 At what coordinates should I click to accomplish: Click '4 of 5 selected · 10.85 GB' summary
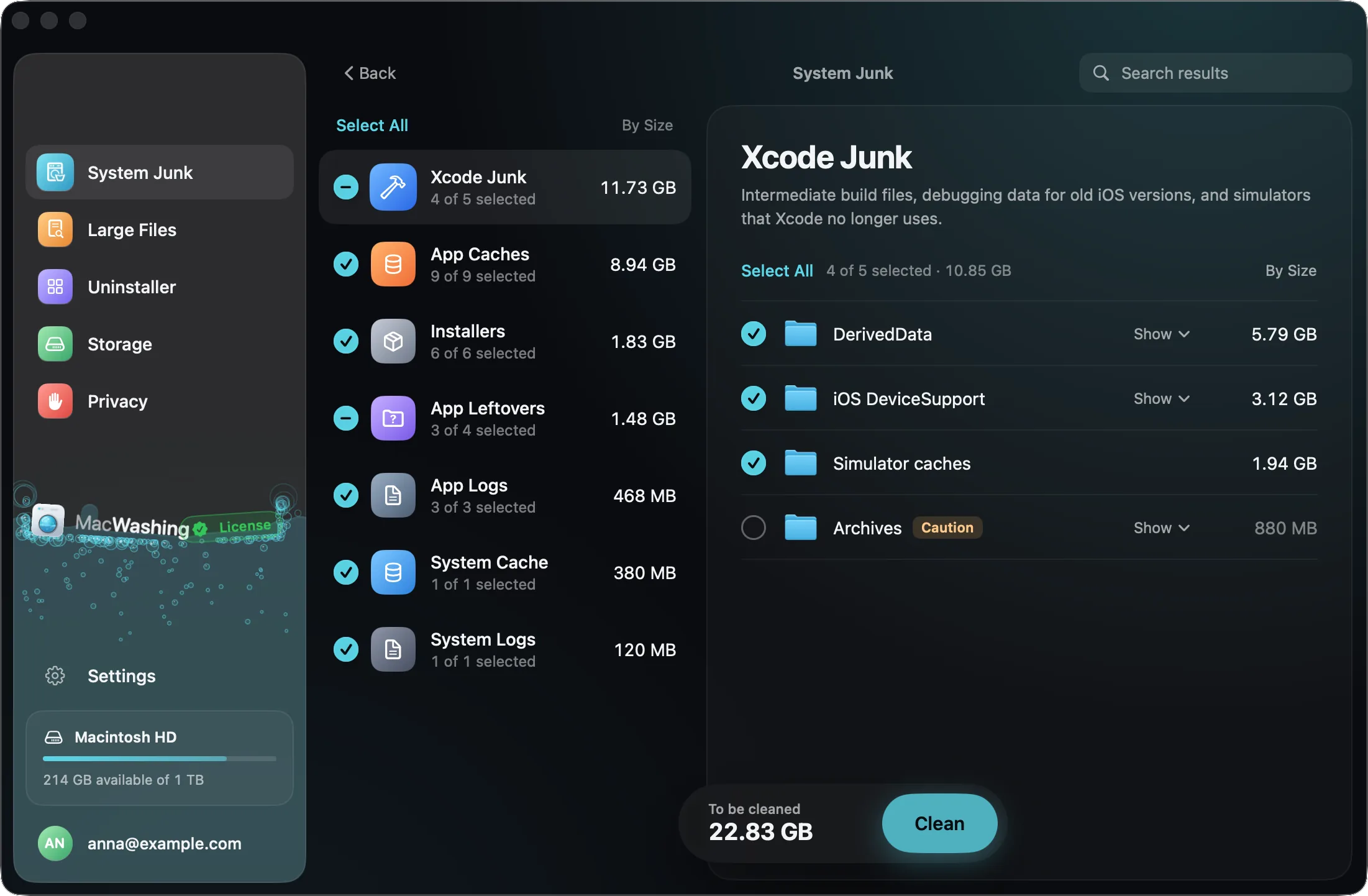(x=919, y=271)
